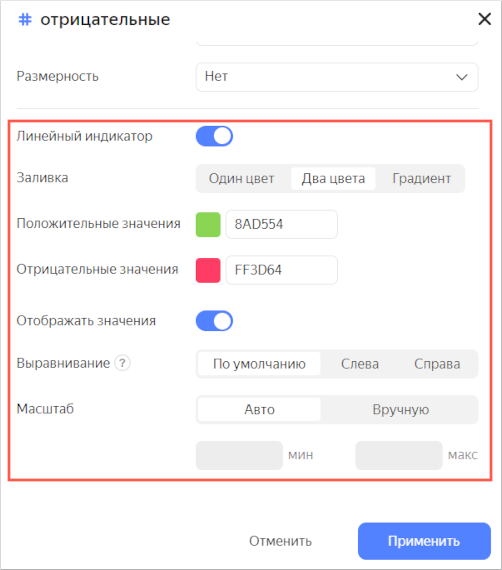Viewport: 502px width, 570px height.
Task: Select Один цвет fill option
Action: pos(241,178)
